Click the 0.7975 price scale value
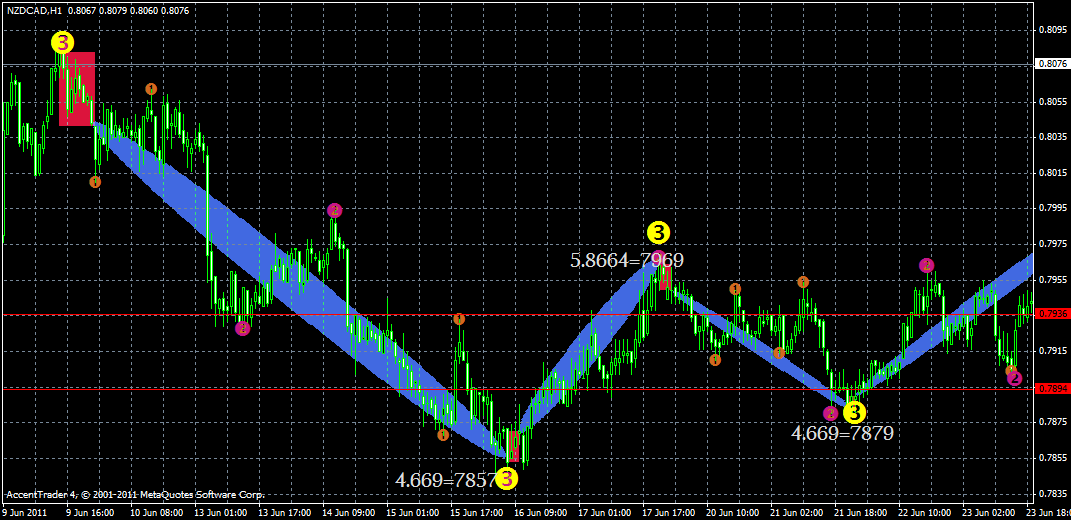 click(1053, 243)
